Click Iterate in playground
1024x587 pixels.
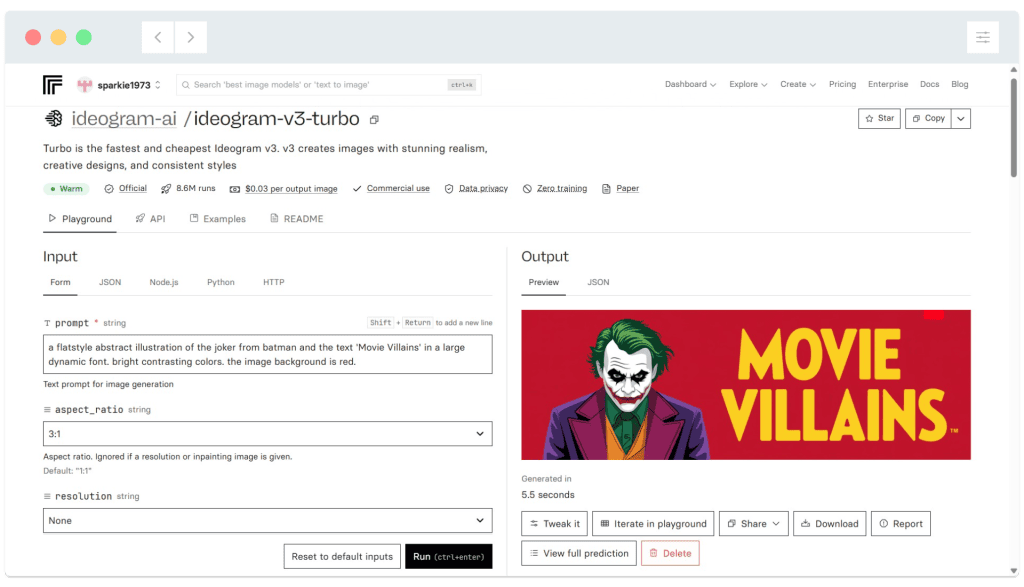[x=653, y=524]
